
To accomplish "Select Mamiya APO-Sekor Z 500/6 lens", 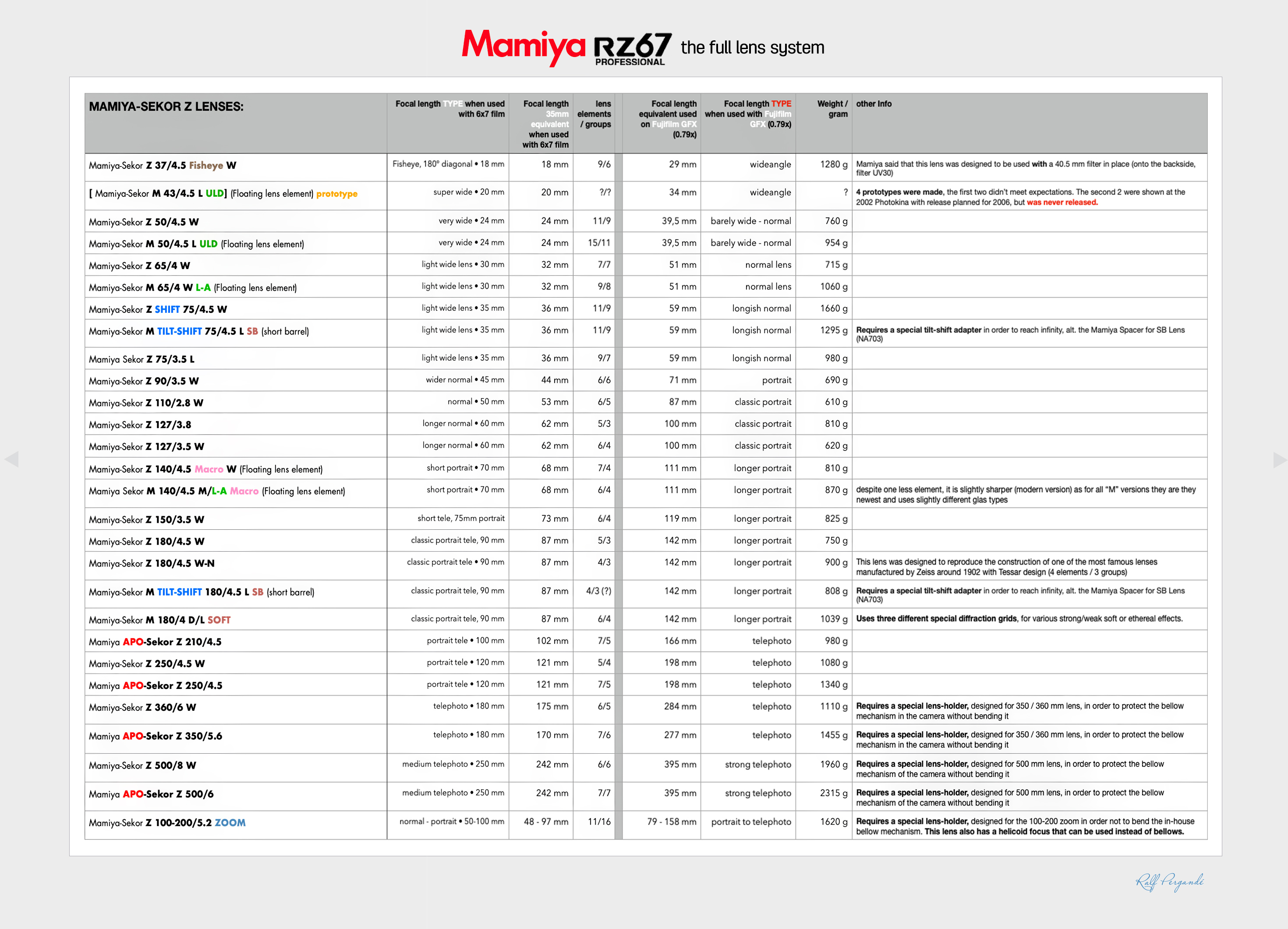I will (x=151, y=794).
